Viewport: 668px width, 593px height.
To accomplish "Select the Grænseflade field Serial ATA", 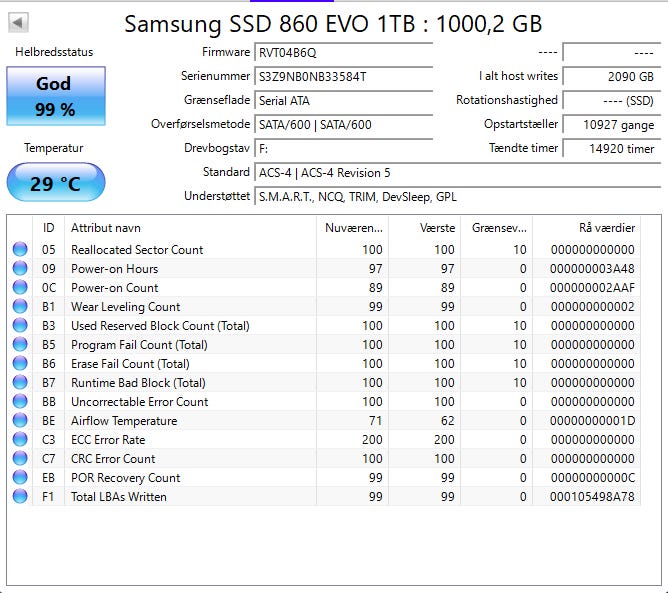I will (343, 101).
